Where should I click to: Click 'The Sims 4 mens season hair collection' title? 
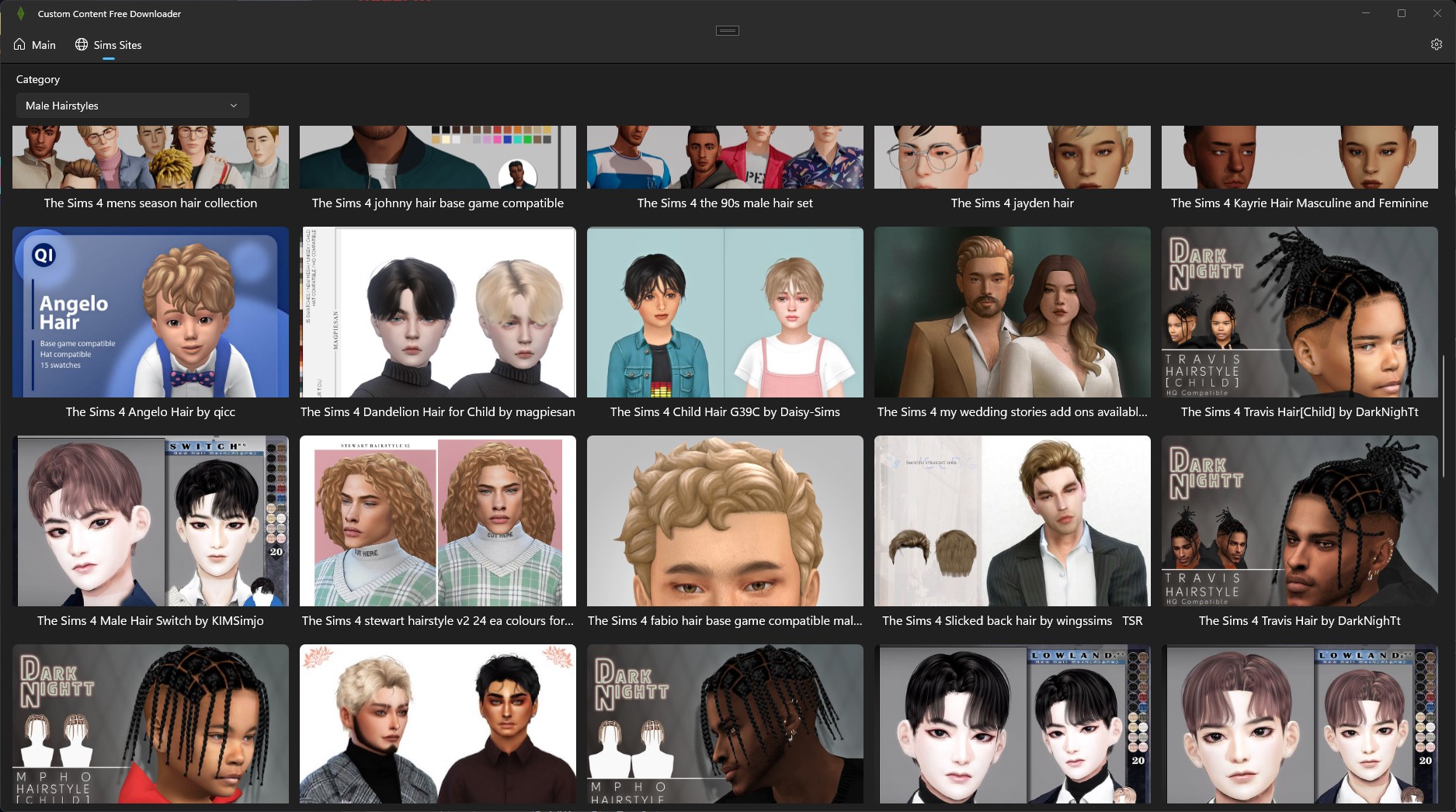pos(151,203)
